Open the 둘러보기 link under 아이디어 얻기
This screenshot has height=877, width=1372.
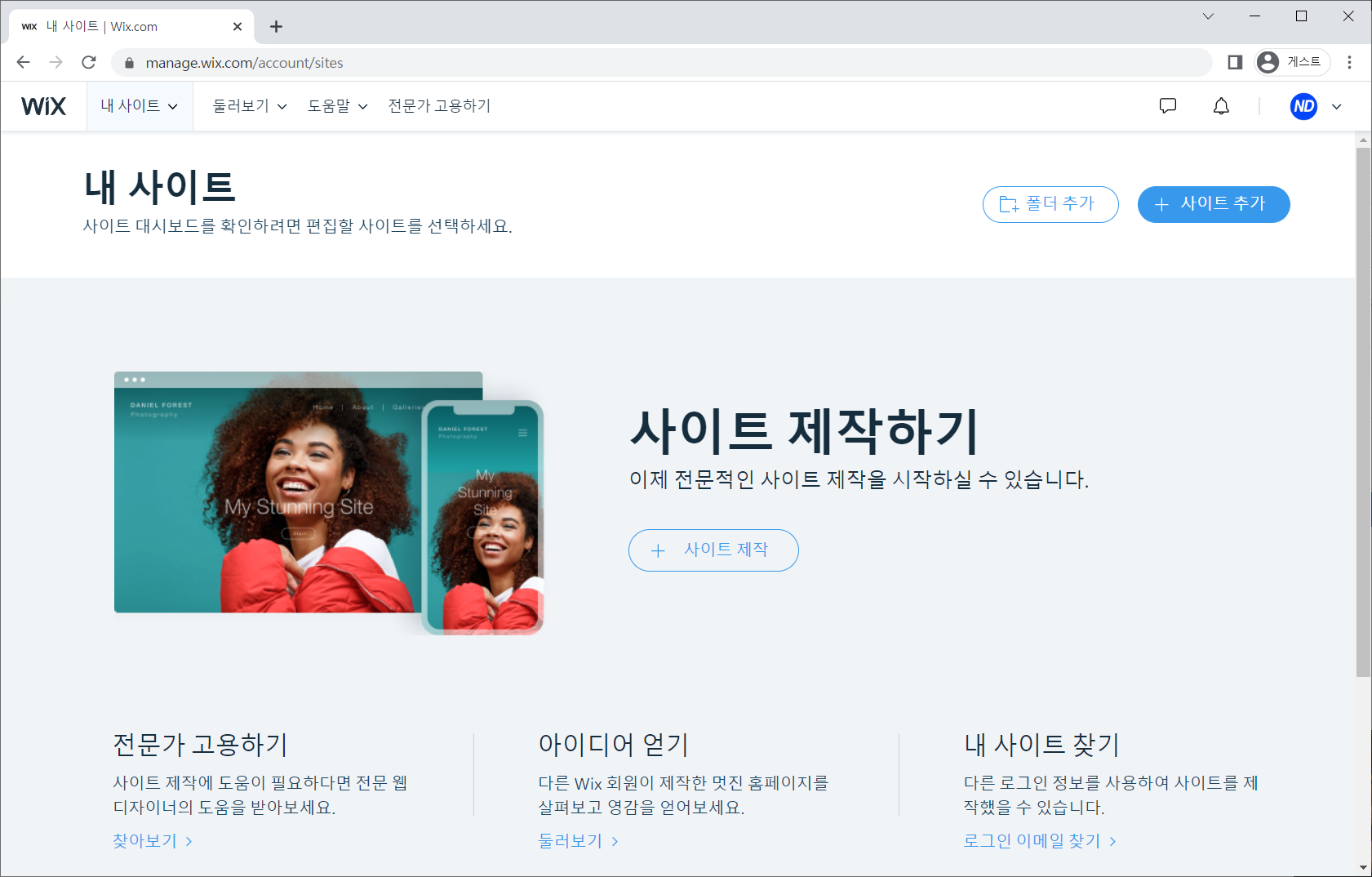(579, 841)
